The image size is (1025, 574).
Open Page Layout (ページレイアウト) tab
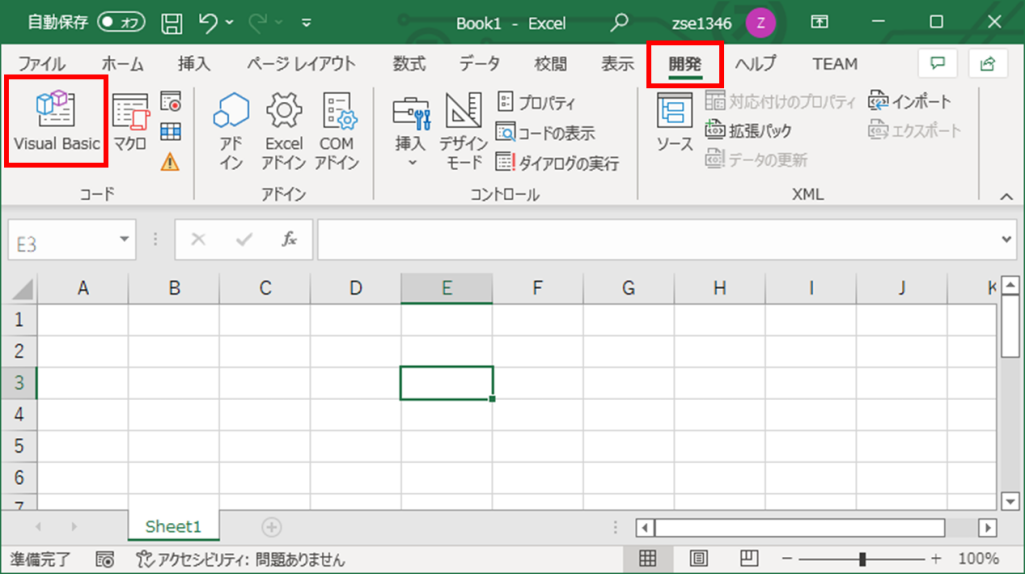301,64
